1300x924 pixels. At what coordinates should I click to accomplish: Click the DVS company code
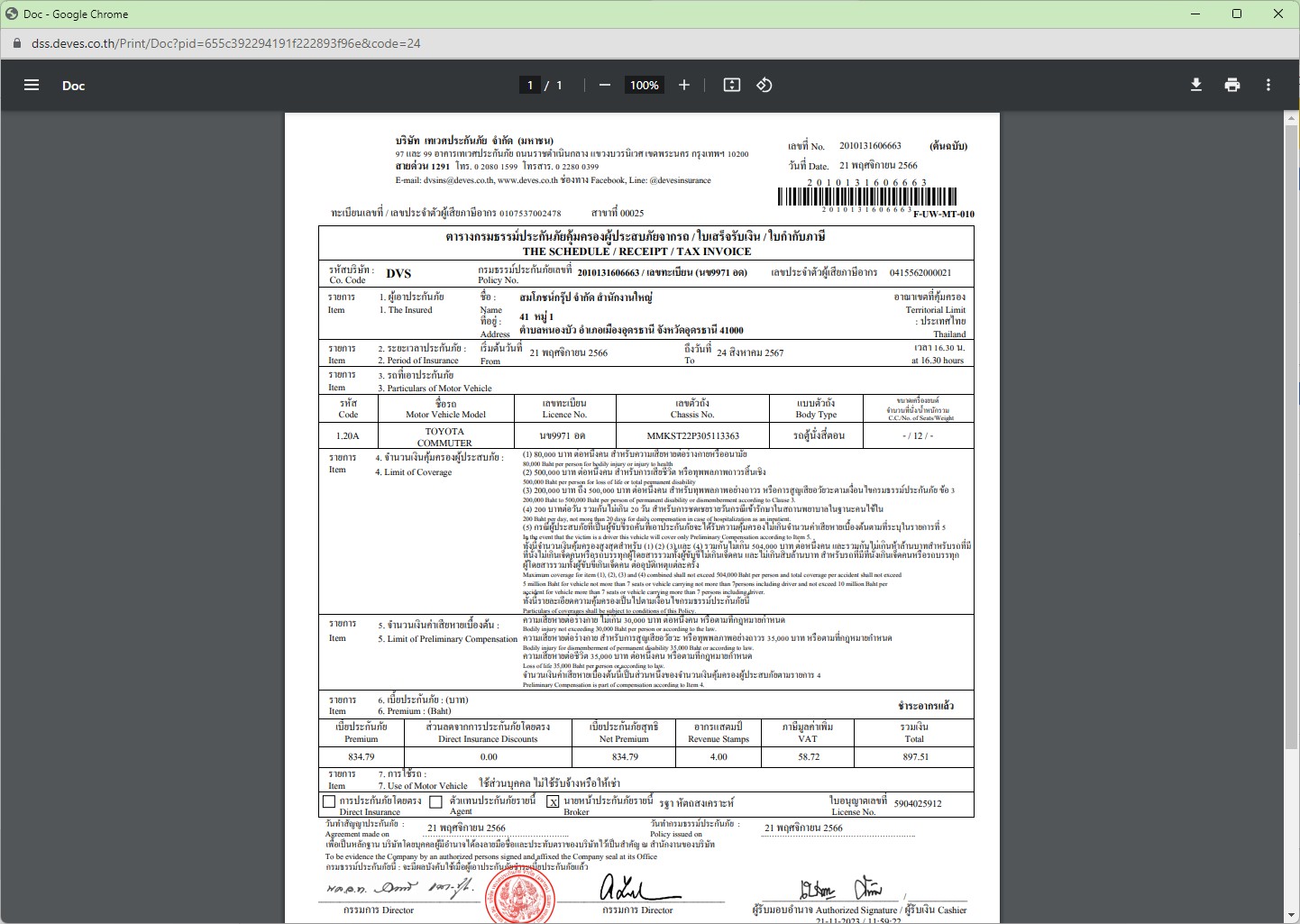tap(398, 273)
